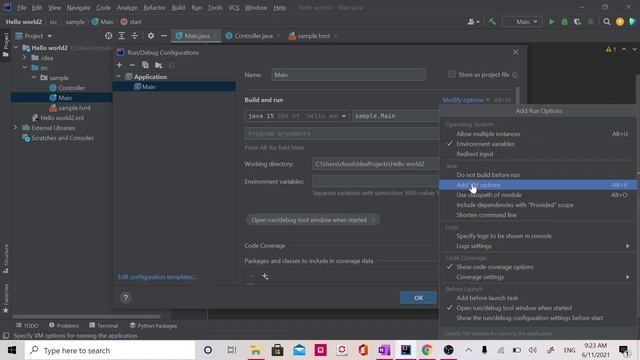Open the Build menu
The width and height of the screenshot is (640, 360).
coord(178,8)
